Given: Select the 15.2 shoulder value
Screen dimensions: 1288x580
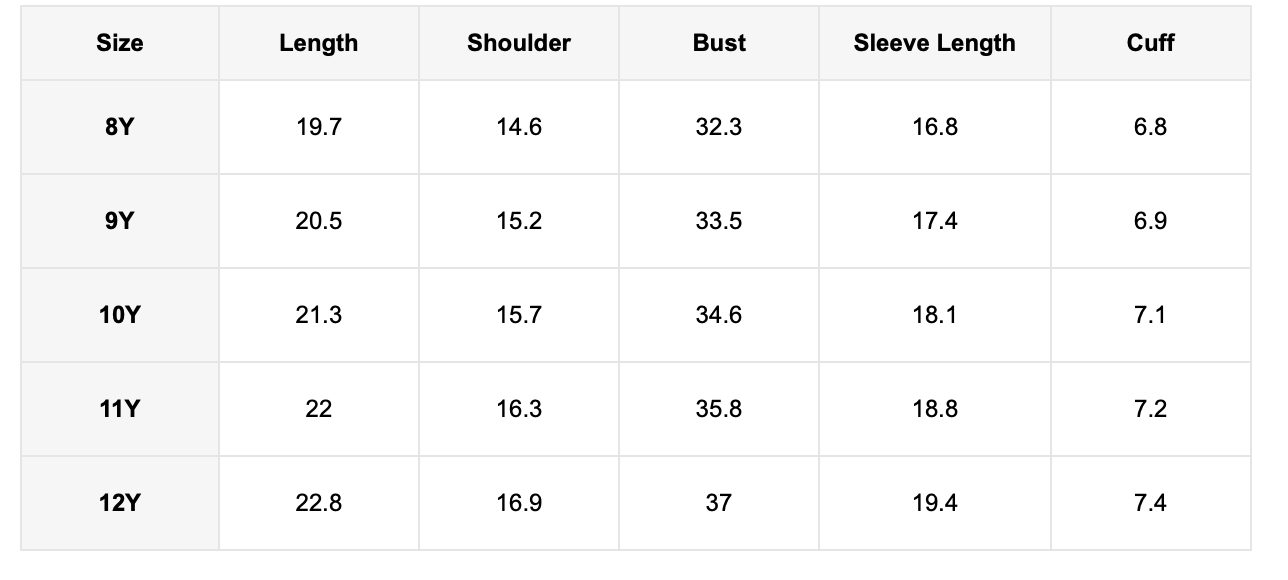Looking at the screenshot, I should point(518,221).
